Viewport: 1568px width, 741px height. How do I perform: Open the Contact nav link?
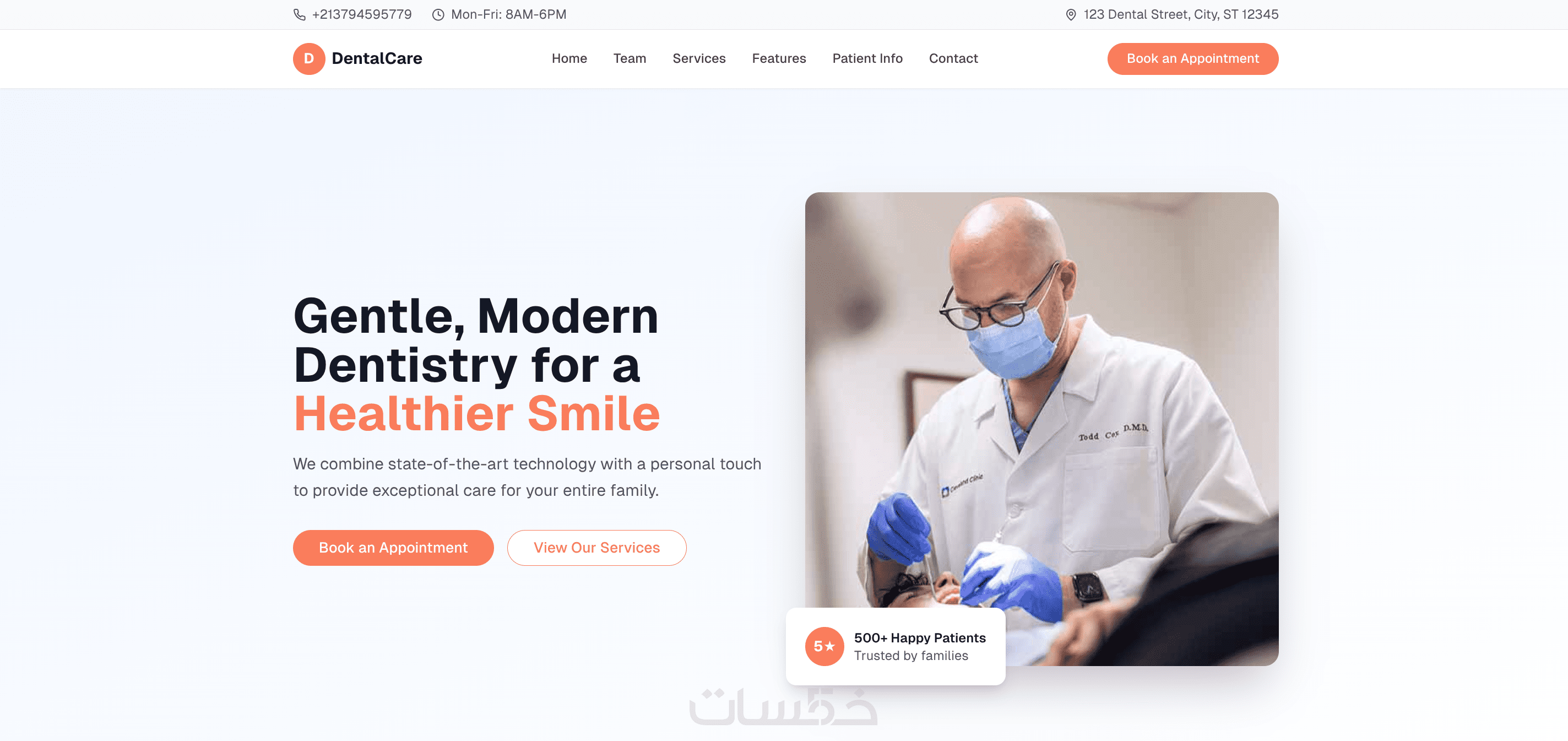pos(953,58)
